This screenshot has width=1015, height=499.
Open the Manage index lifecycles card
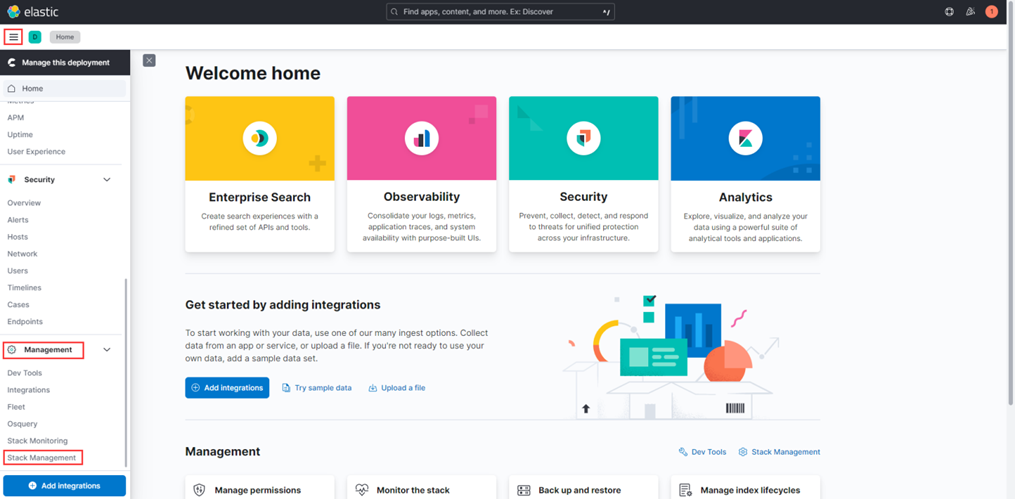click(x=745, y=487)
